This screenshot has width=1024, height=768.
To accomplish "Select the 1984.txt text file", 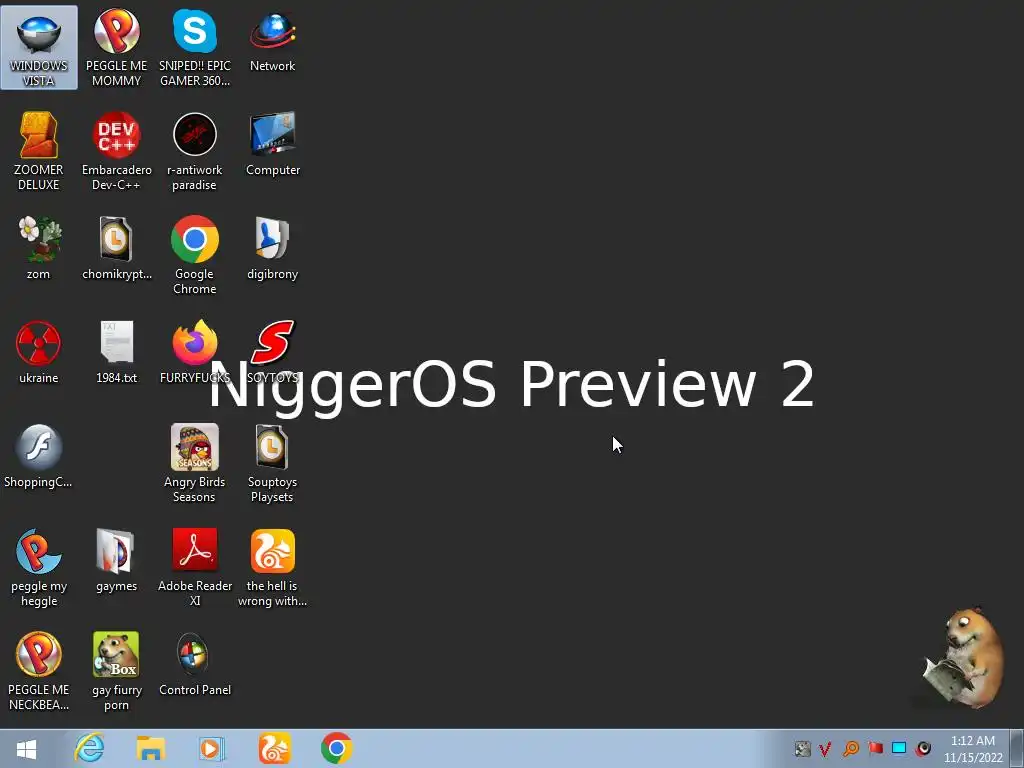I will (x=116, y=352).
